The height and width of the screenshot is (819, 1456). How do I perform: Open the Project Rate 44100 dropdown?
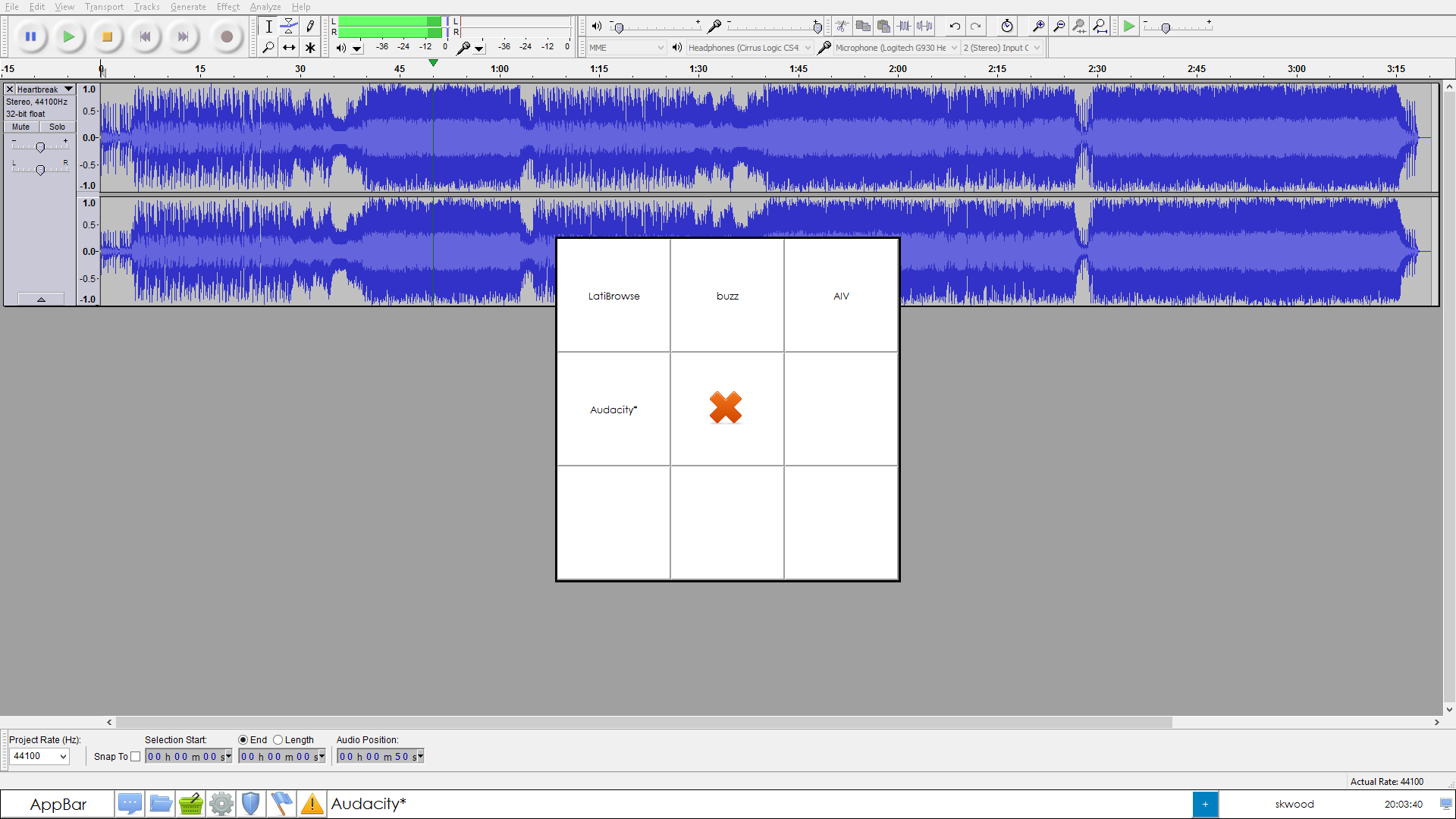(x=39, y=756)
